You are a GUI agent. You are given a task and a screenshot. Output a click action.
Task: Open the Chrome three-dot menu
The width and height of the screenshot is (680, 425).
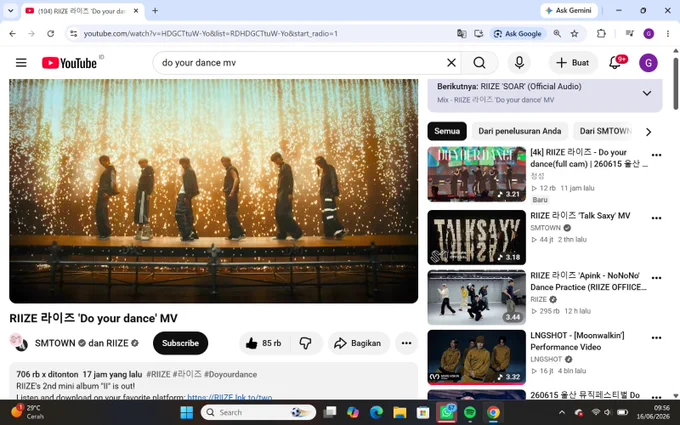pos(667,33)
